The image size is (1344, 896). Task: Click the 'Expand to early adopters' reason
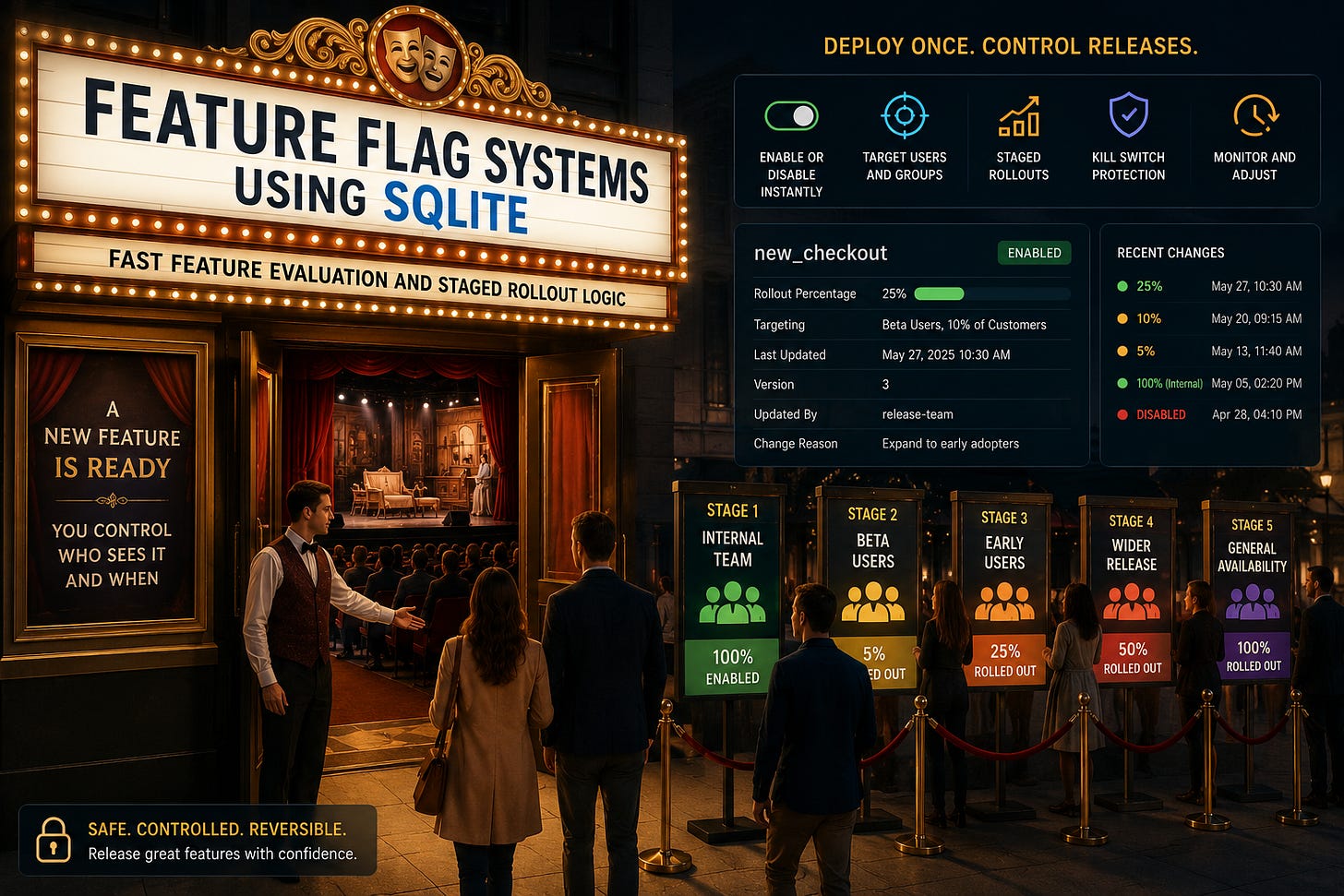[951, 444]
